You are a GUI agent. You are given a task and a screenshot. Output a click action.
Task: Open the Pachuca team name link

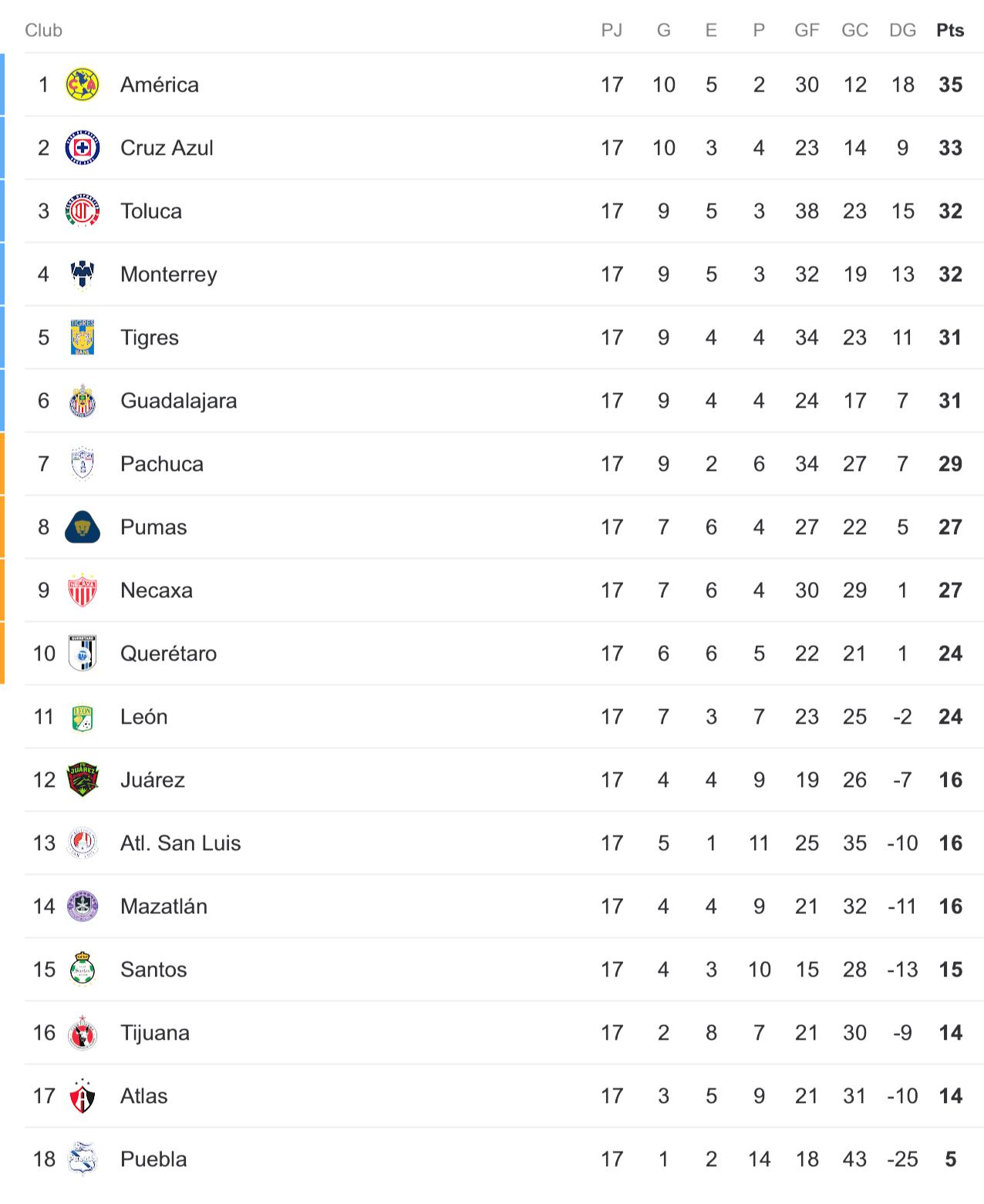(162, 464)
